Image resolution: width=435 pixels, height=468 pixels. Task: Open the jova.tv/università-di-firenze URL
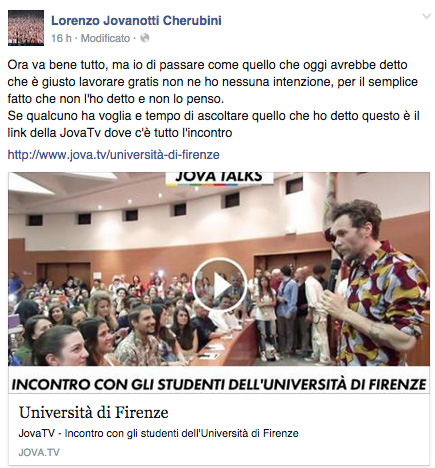pyautogui.click(x=114, y=155)
